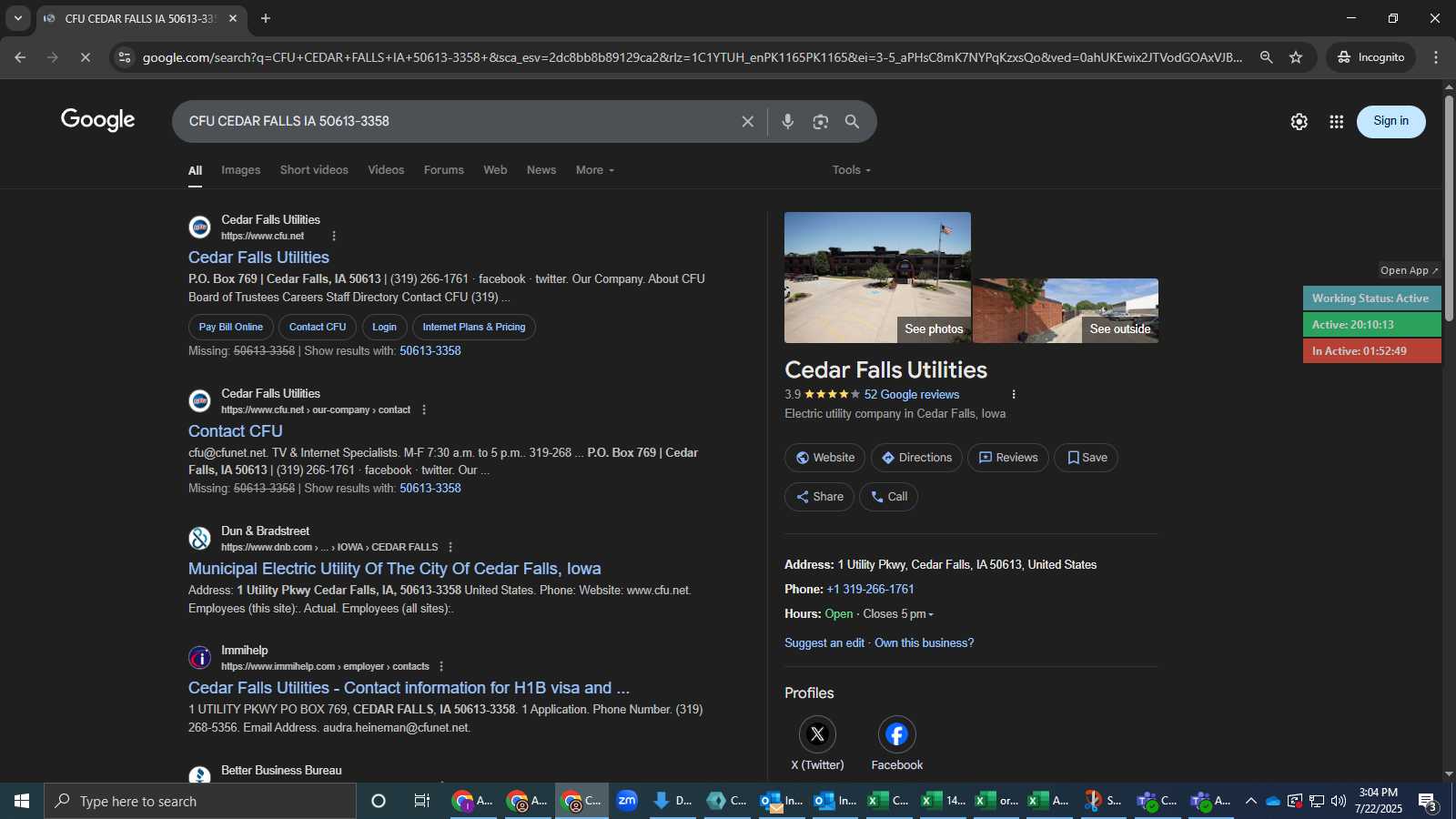Image resolution: width=1456 pixels, height=819 pixels.
Task: Bookmark this tab with star icon
Action: (x=1296, y=57)
